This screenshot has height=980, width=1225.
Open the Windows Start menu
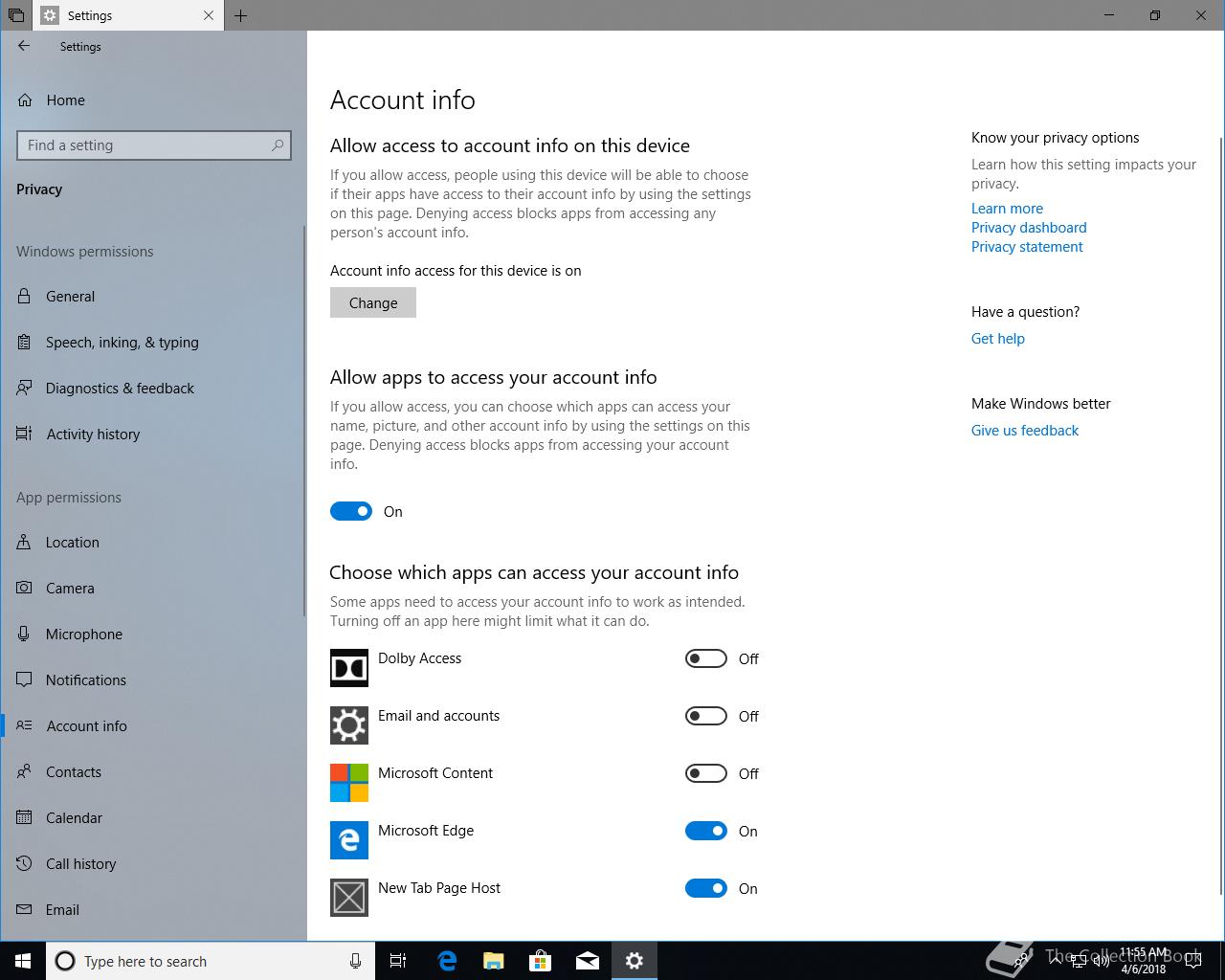[x=23, y=961]
